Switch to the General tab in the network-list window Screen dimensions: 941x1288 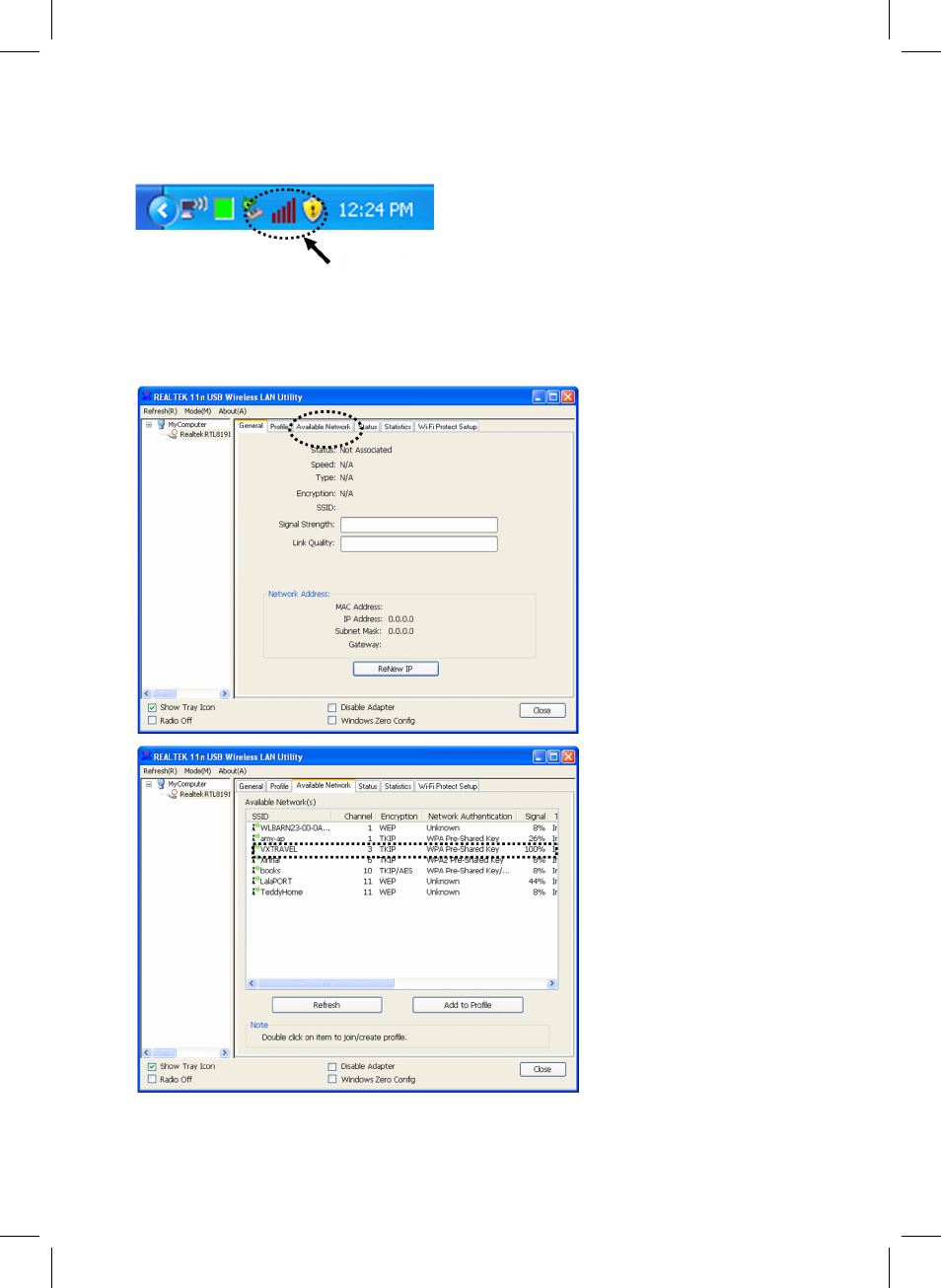tap(252, 787)
